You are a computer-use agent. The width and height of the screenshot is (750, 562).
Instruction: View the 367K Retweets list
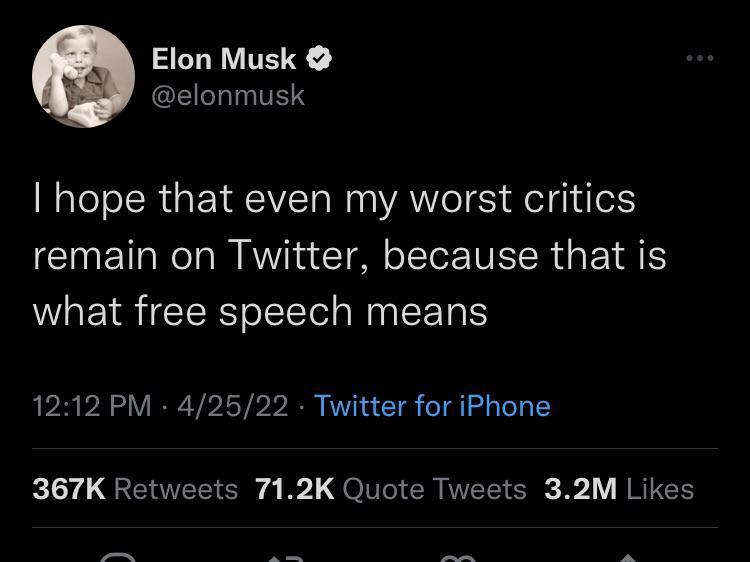(135, 488)
